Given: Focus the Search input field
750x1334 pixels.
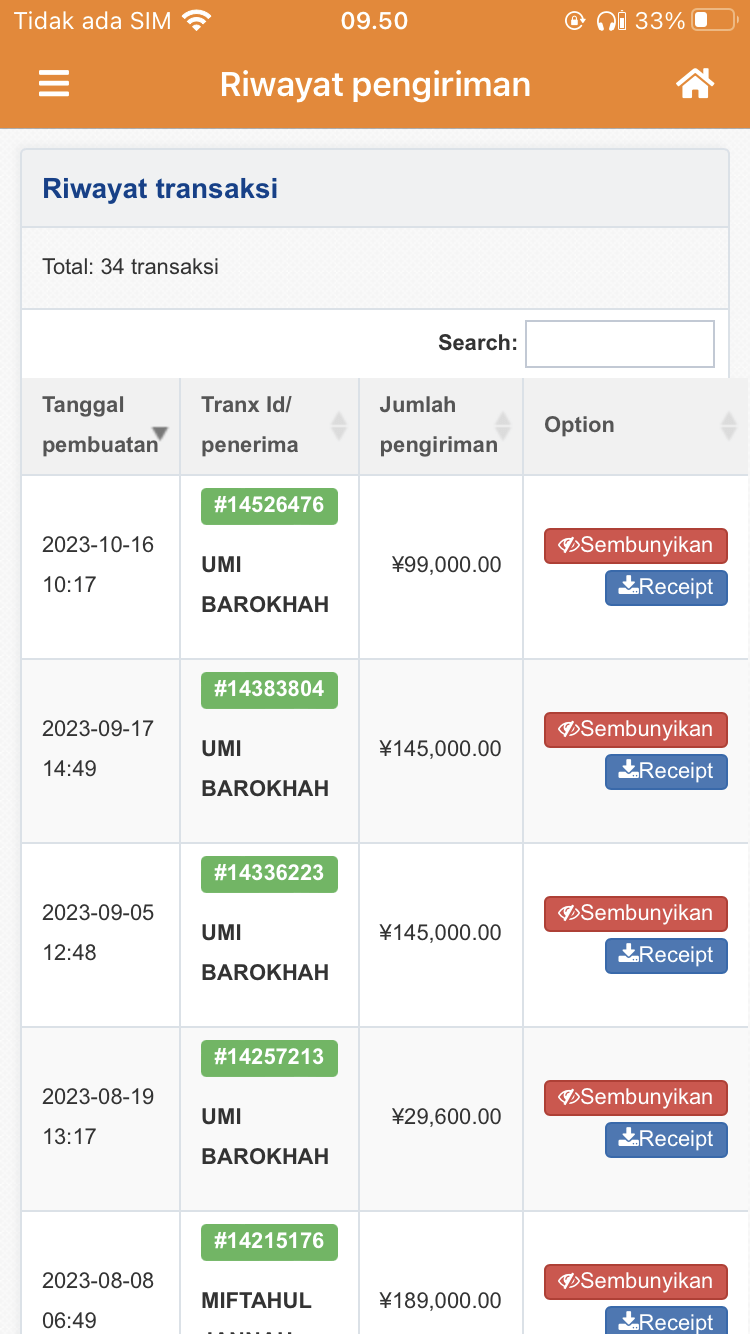Looking at the screenshot, I should [x=620, y=344].
